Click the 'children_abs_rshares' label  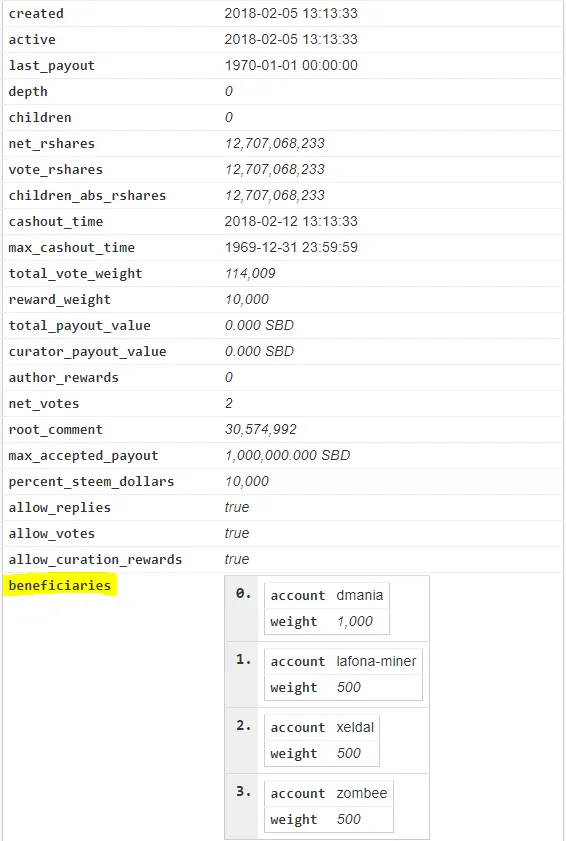click(x=87, y=196)
